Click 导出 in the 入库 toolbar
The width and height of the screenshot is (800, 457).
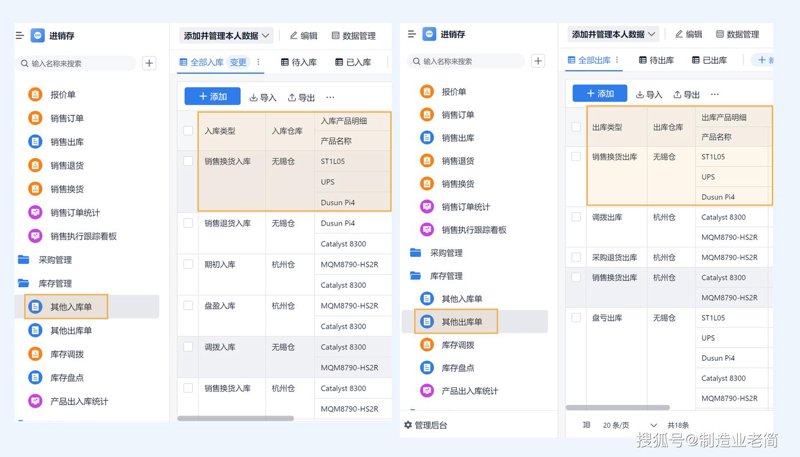301,97
